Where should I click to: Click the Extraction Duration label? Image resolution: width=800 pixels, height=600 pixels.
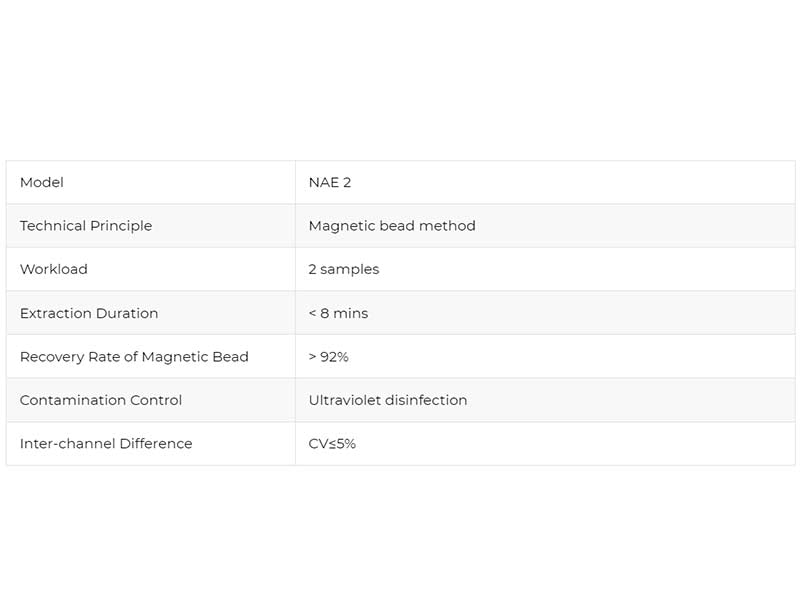(x=89, y=313)
